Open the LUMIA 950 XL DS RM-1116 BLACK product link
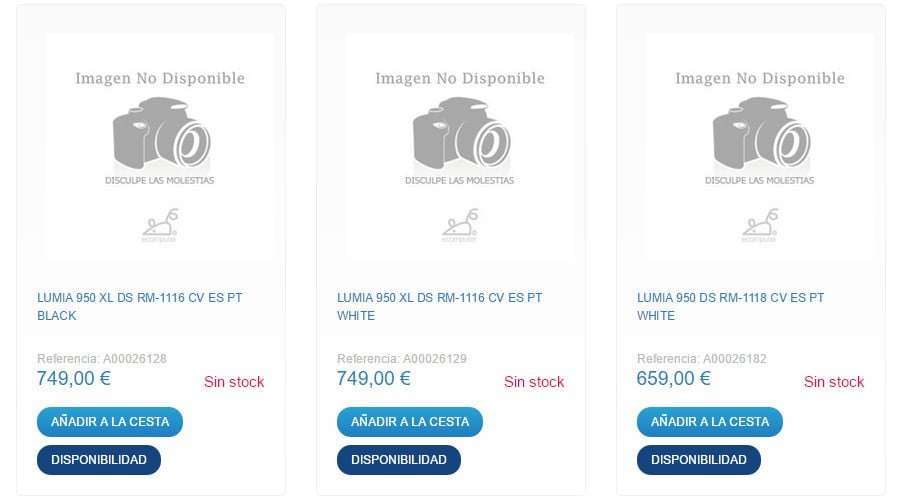The width and height of the screenshot is (915, 497). (139, 306)
